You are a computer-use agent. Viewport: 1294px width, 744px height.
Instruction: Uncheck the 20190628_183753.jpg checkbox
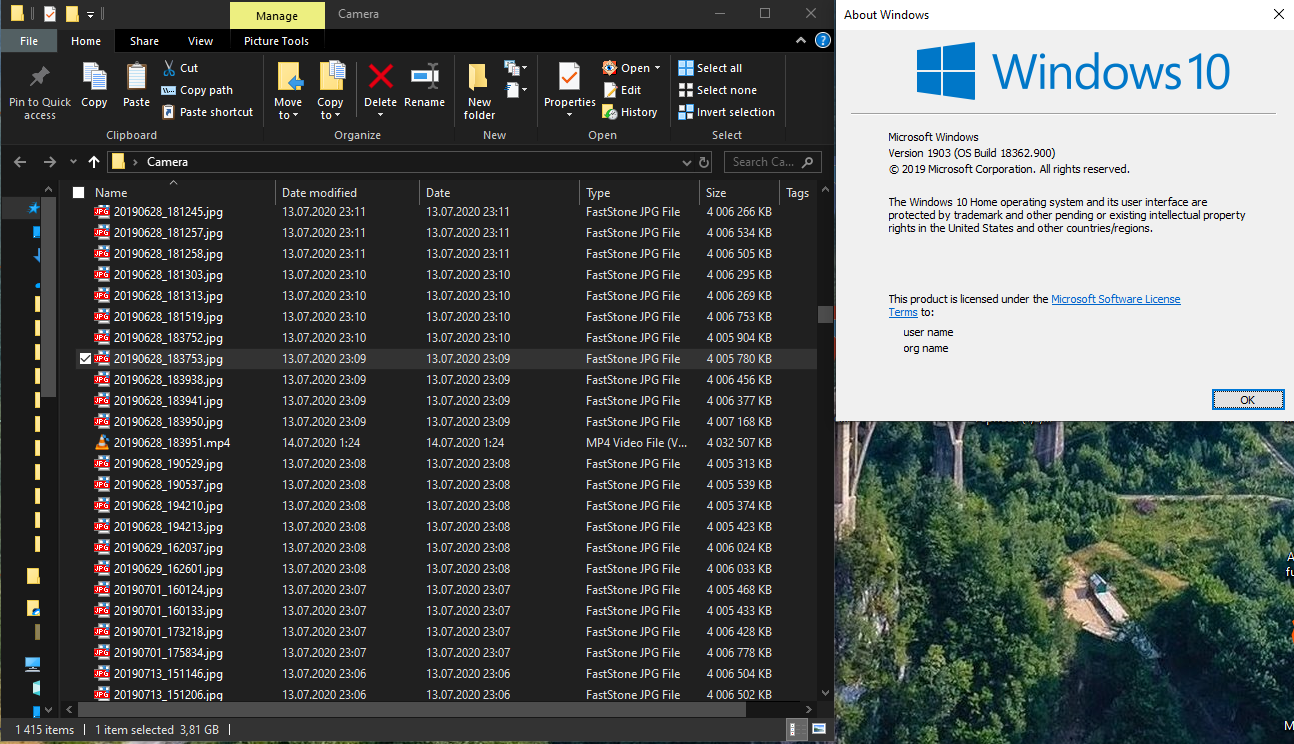coord(85,359)
